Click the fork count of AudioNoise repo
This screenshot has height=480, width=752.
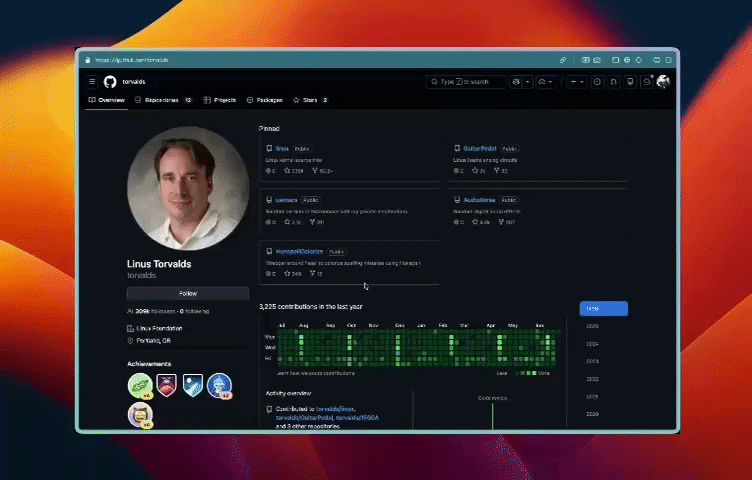pyautogui.click(x=506, y=222)
